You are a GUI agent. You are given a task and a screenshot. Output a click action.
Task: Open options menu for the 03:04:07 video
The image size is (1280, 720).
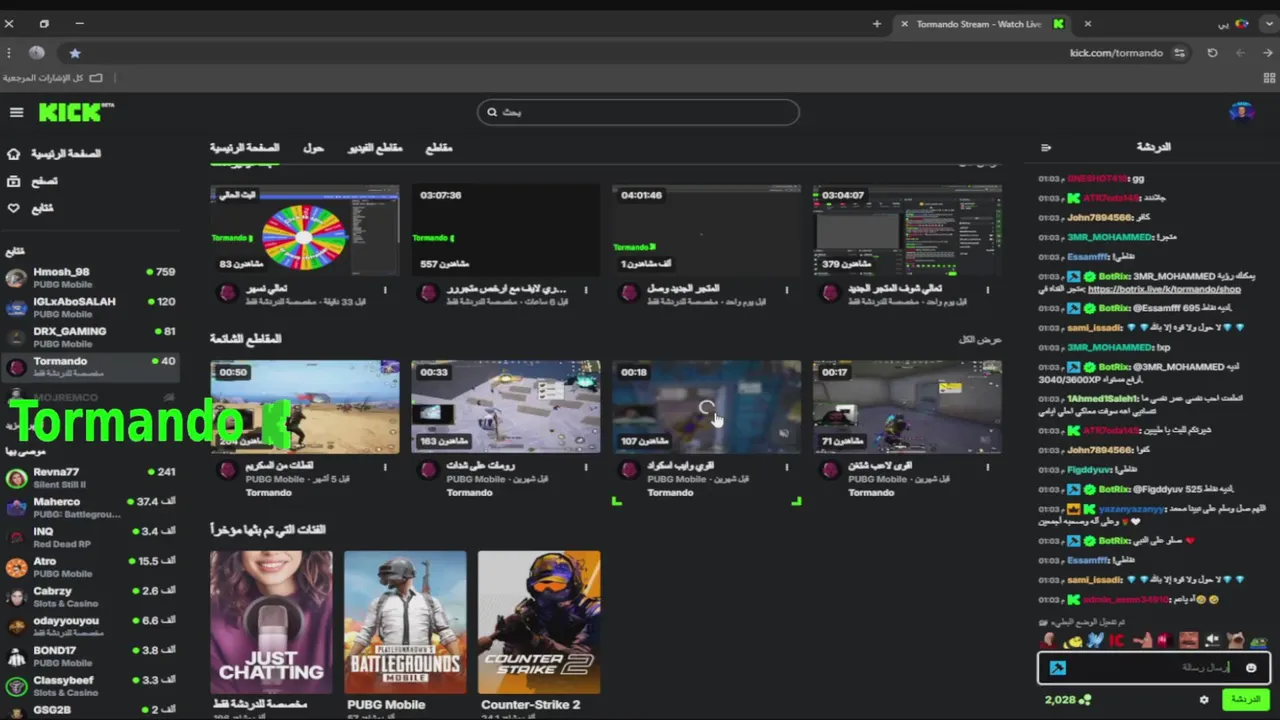(988, 291)
